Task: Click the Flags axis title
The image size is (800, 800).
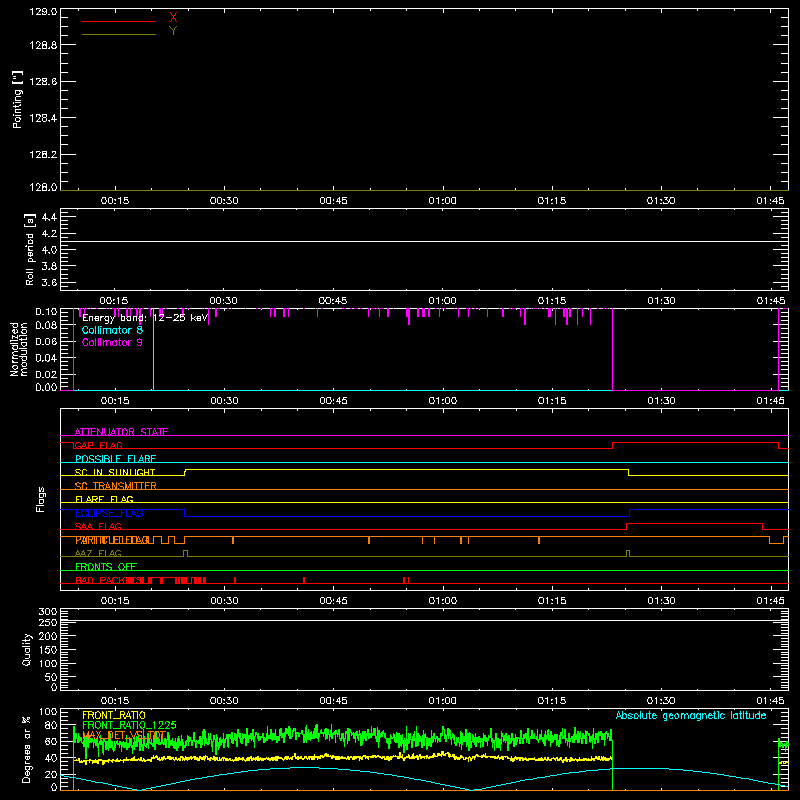Action: pos(40,499)
